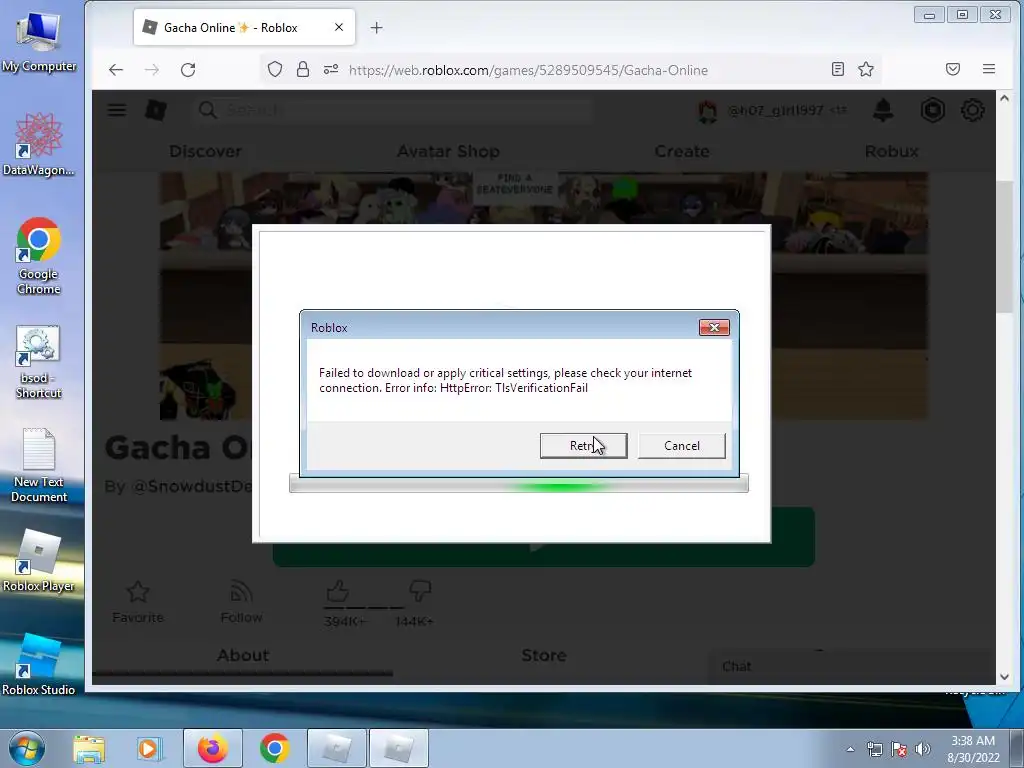Select the Roblox Studio desktop shortcut
1024x768 pixels.
click(x=39, y=664)
